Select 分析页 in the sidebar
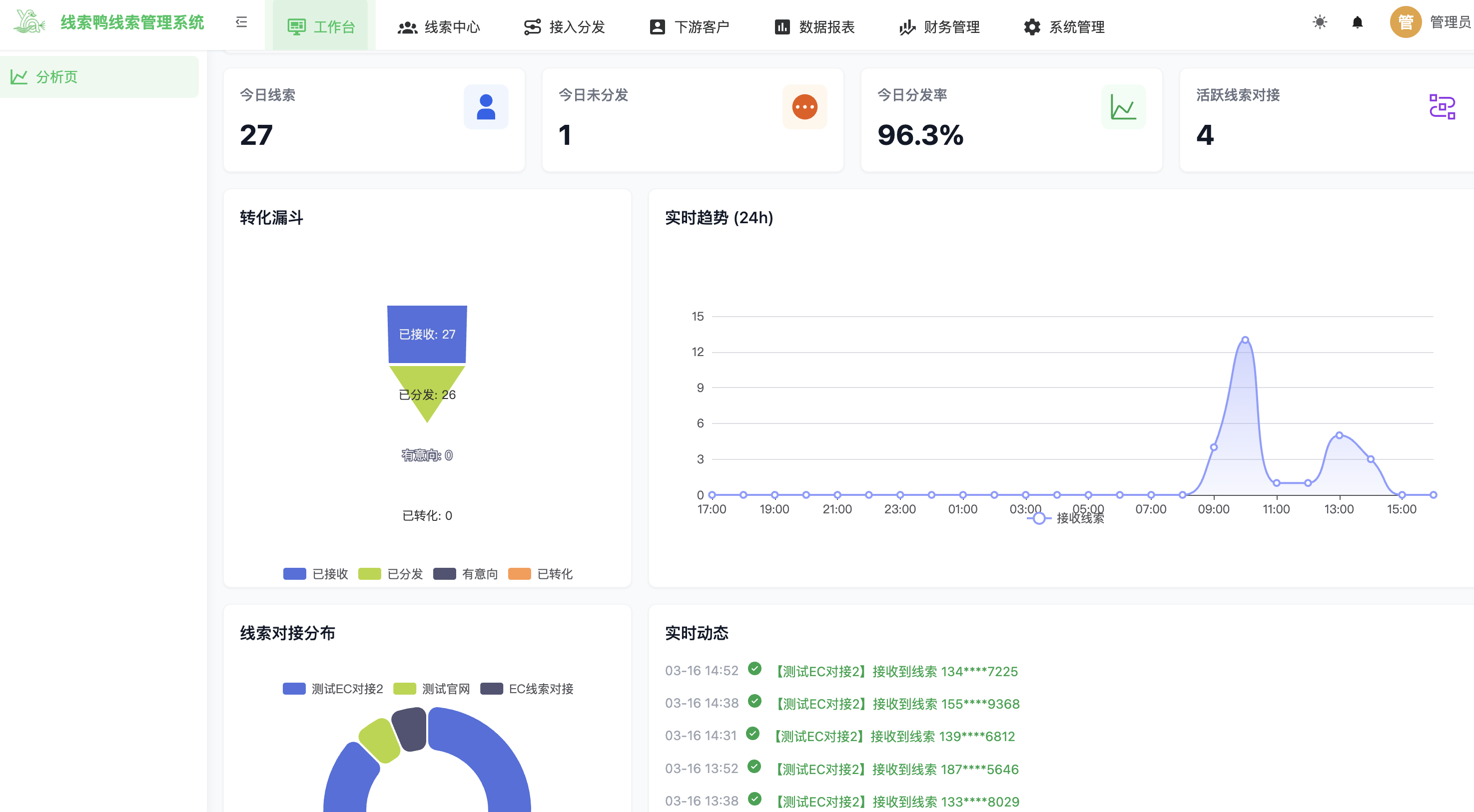Viewport: 1474px width, 812px height. (56, 76)
